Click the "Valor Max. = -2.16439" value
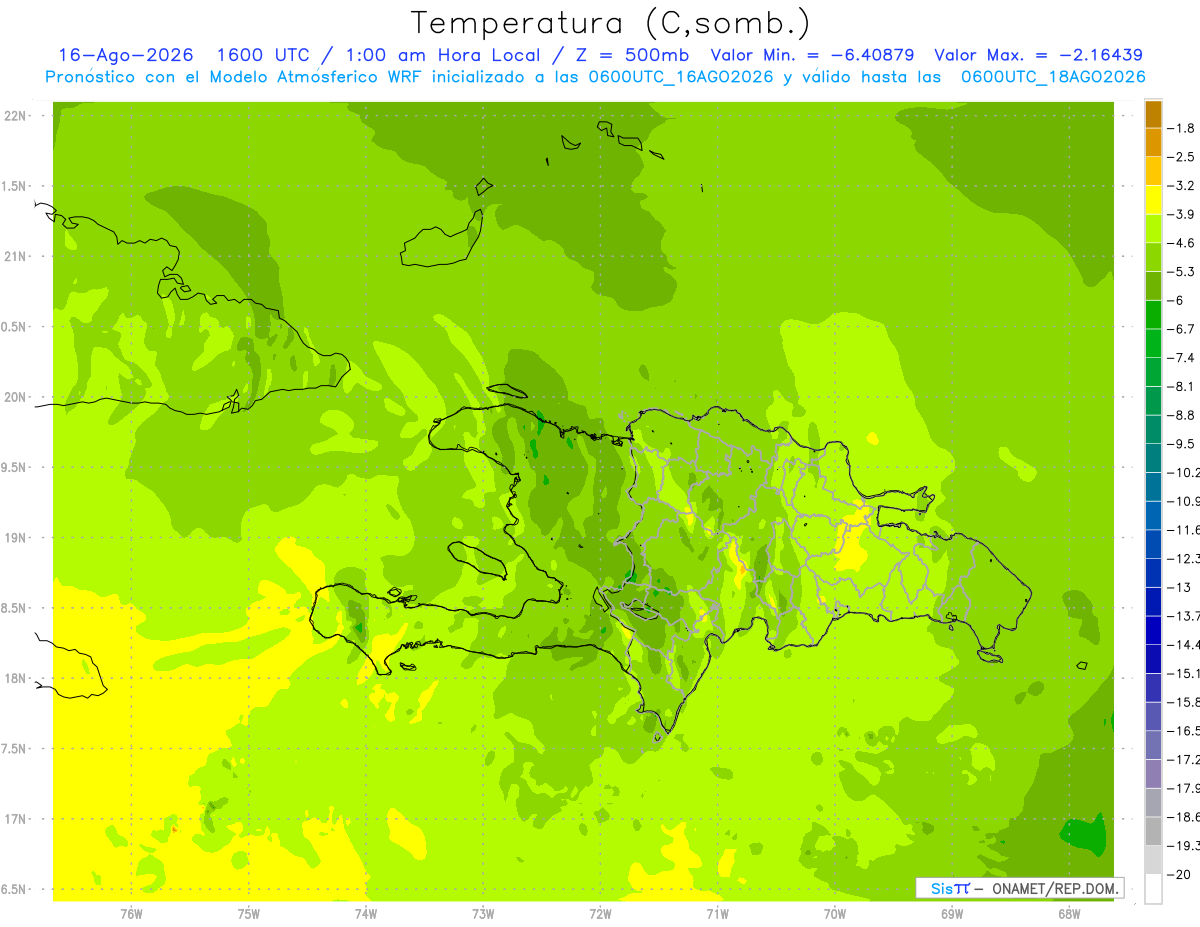Screen dimensions: 1200x927 [1038, 55]
